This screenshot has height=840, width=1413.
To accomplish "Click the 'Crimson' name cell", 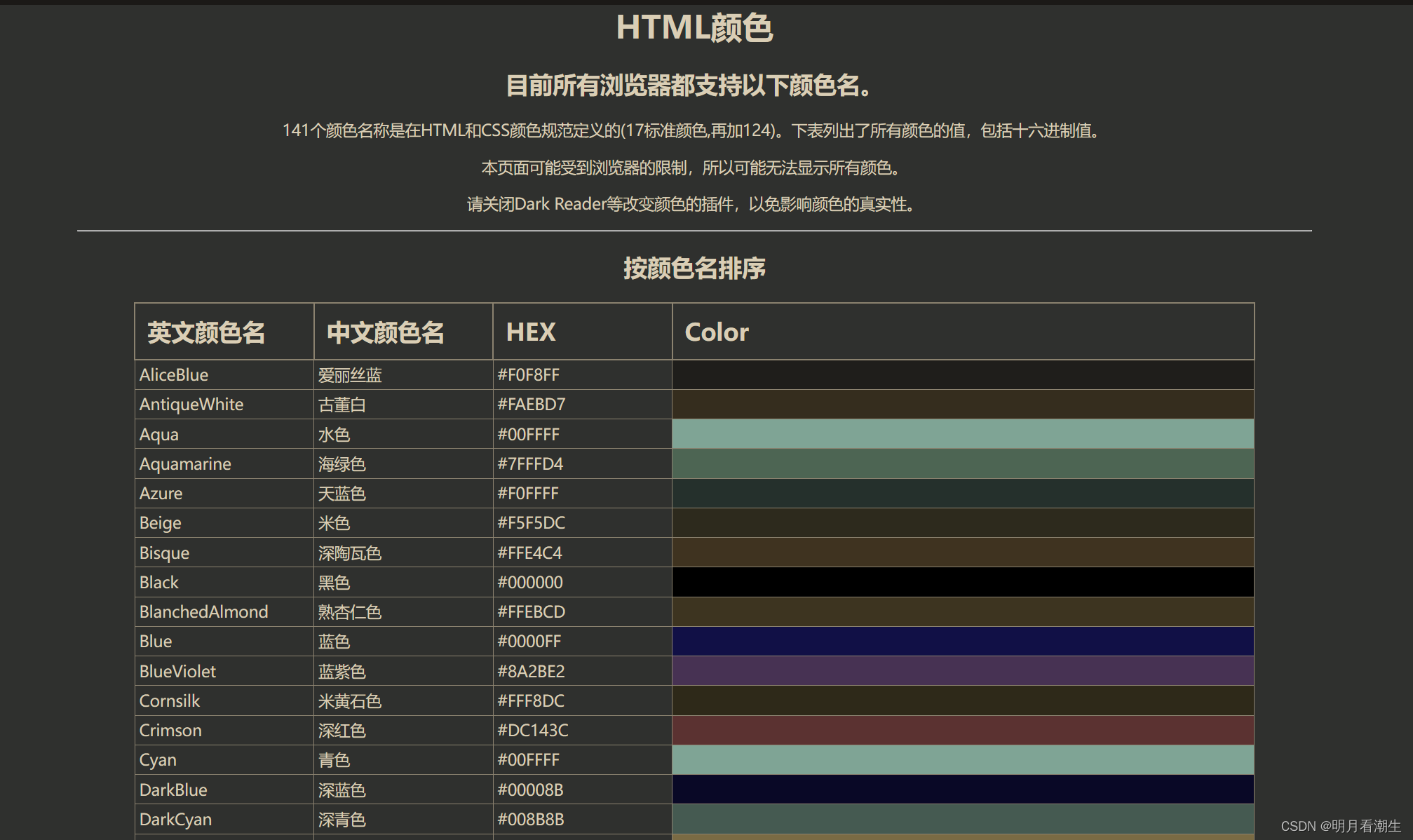I will click(x=224, y=730).
